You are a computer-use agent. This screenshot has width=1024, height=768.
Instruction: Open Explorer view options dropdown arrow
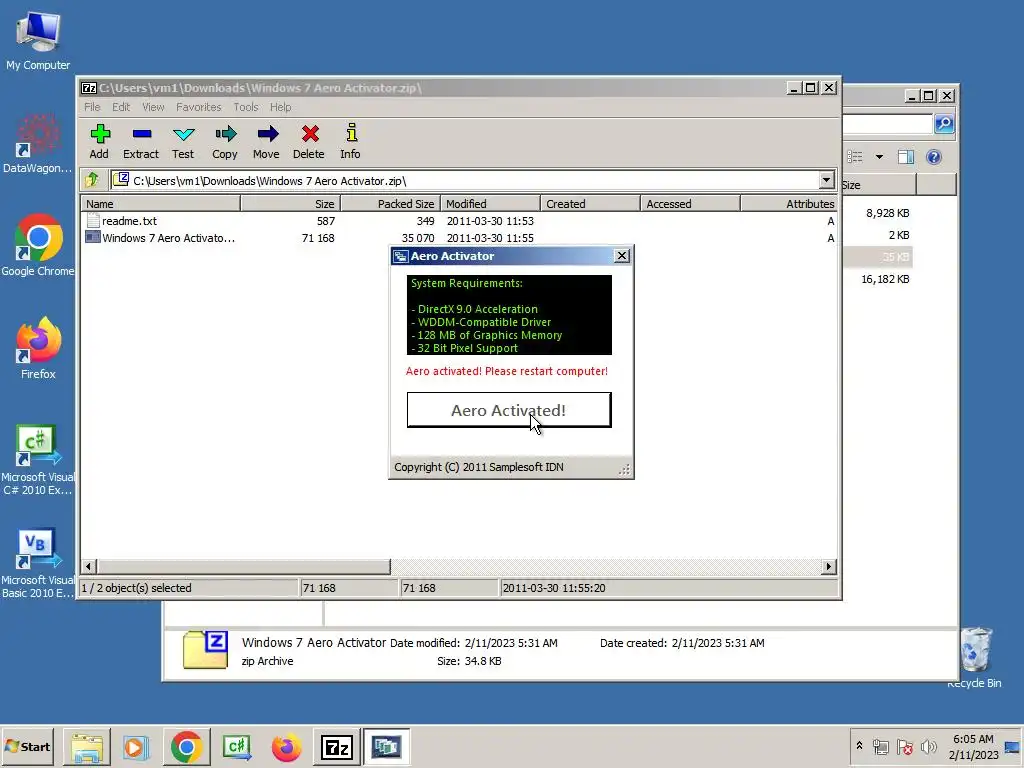point(879,157)
